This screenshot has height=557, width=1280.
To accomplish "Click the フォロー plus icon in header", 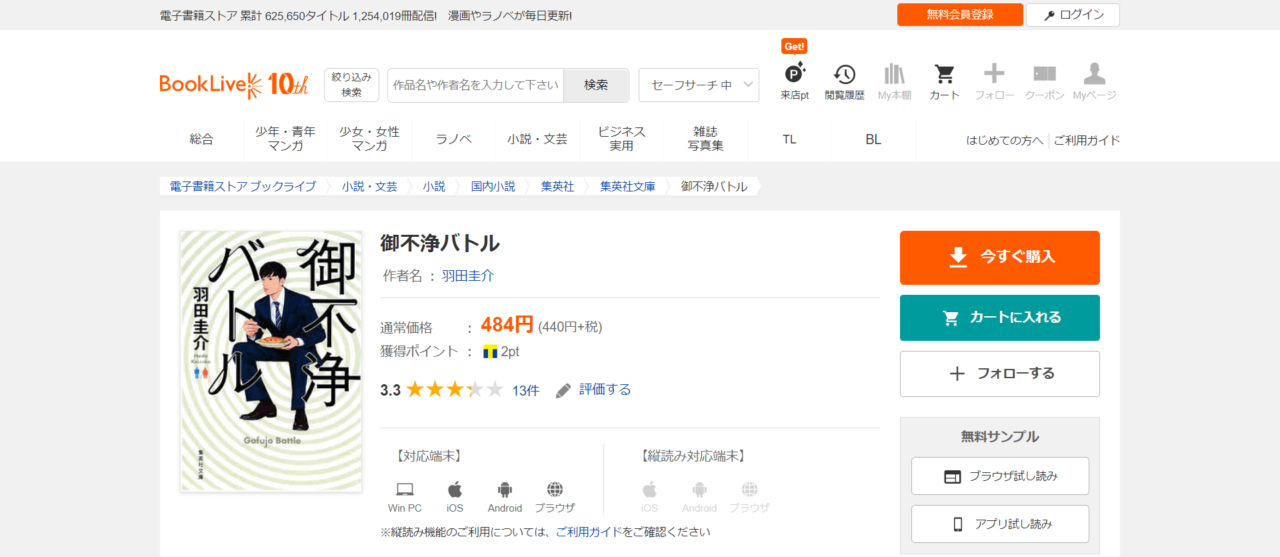I will click(994, 76).
